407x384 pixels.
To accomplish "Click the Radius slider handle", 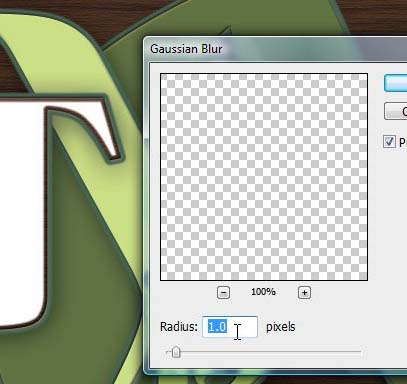I will (176, 352).
